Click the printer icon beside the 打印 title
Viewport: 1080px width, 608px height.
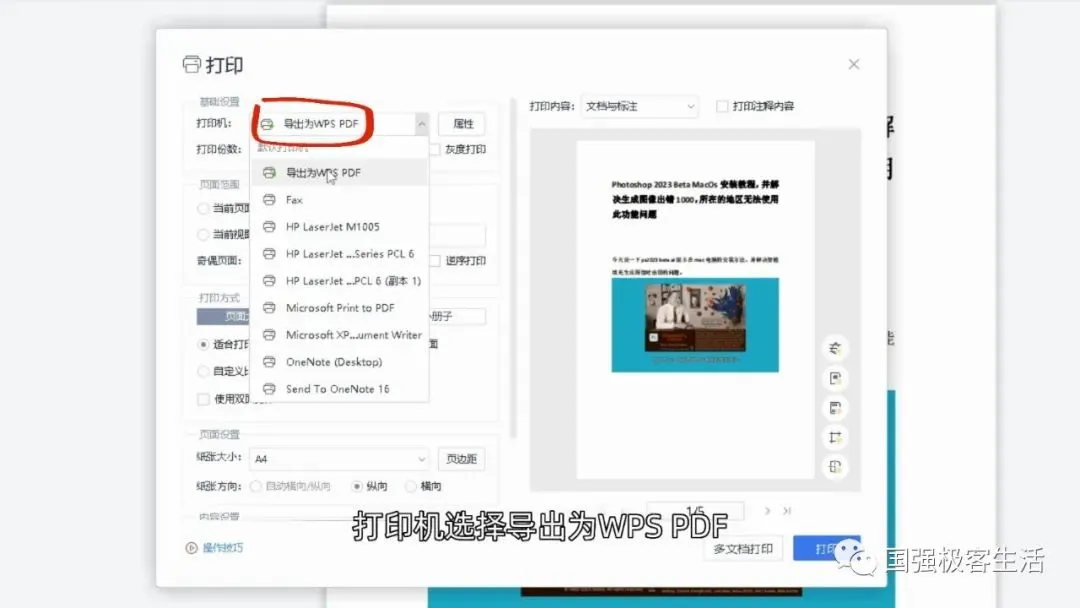coord(191,64)
